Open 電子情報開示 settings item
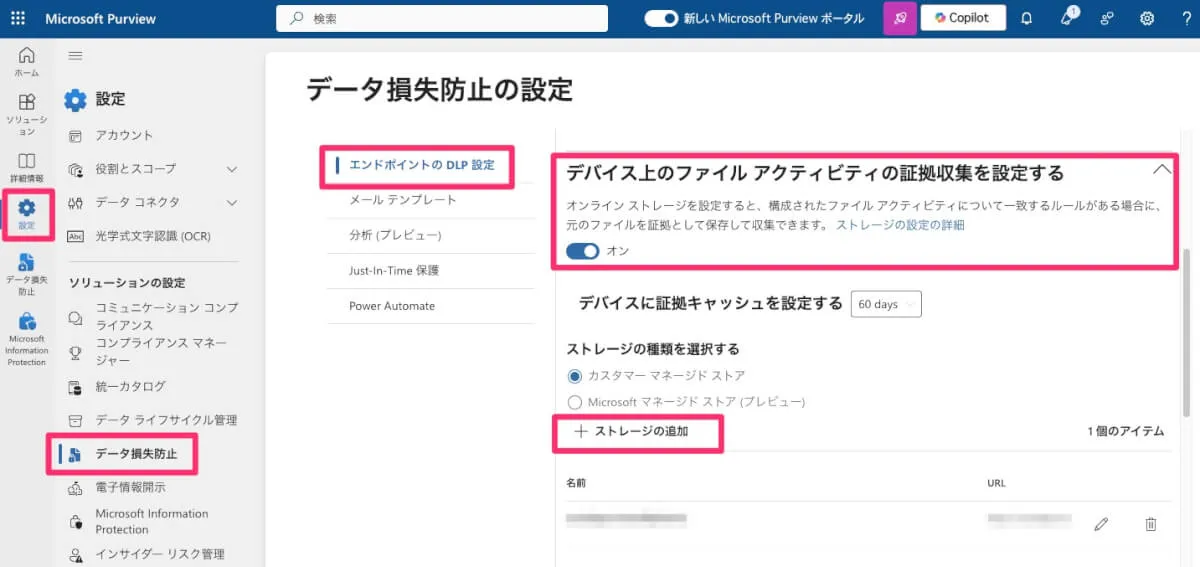 130,488
